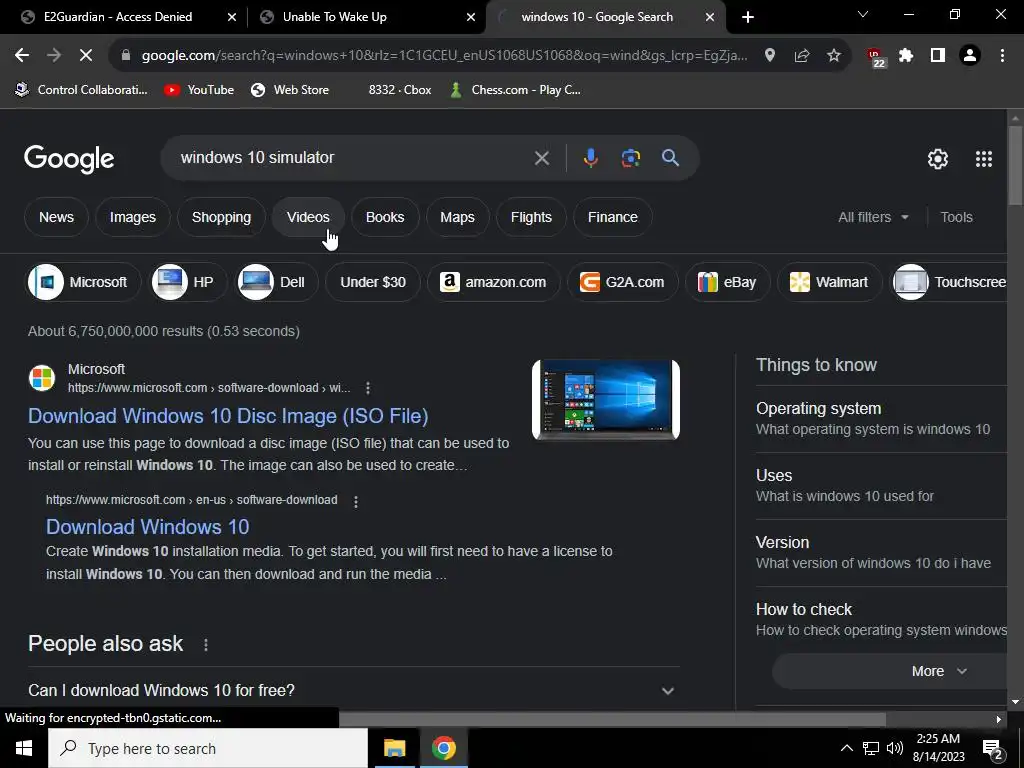Image resolution: width=1024 pixels, height=768 pixels.
Task: Open the Chrome profile avatar
Action: coord(970,56)
